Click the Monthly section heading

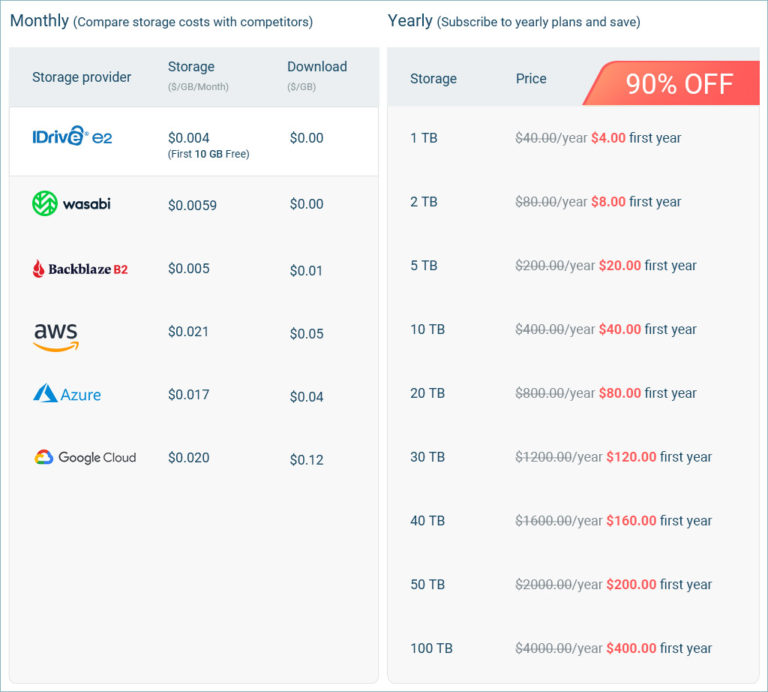[x=39, y=20]
